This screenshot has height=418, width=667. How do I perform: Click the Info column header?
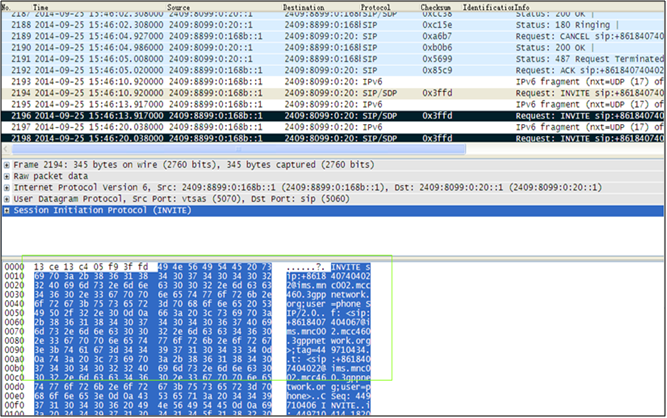(x=522, y=7)
